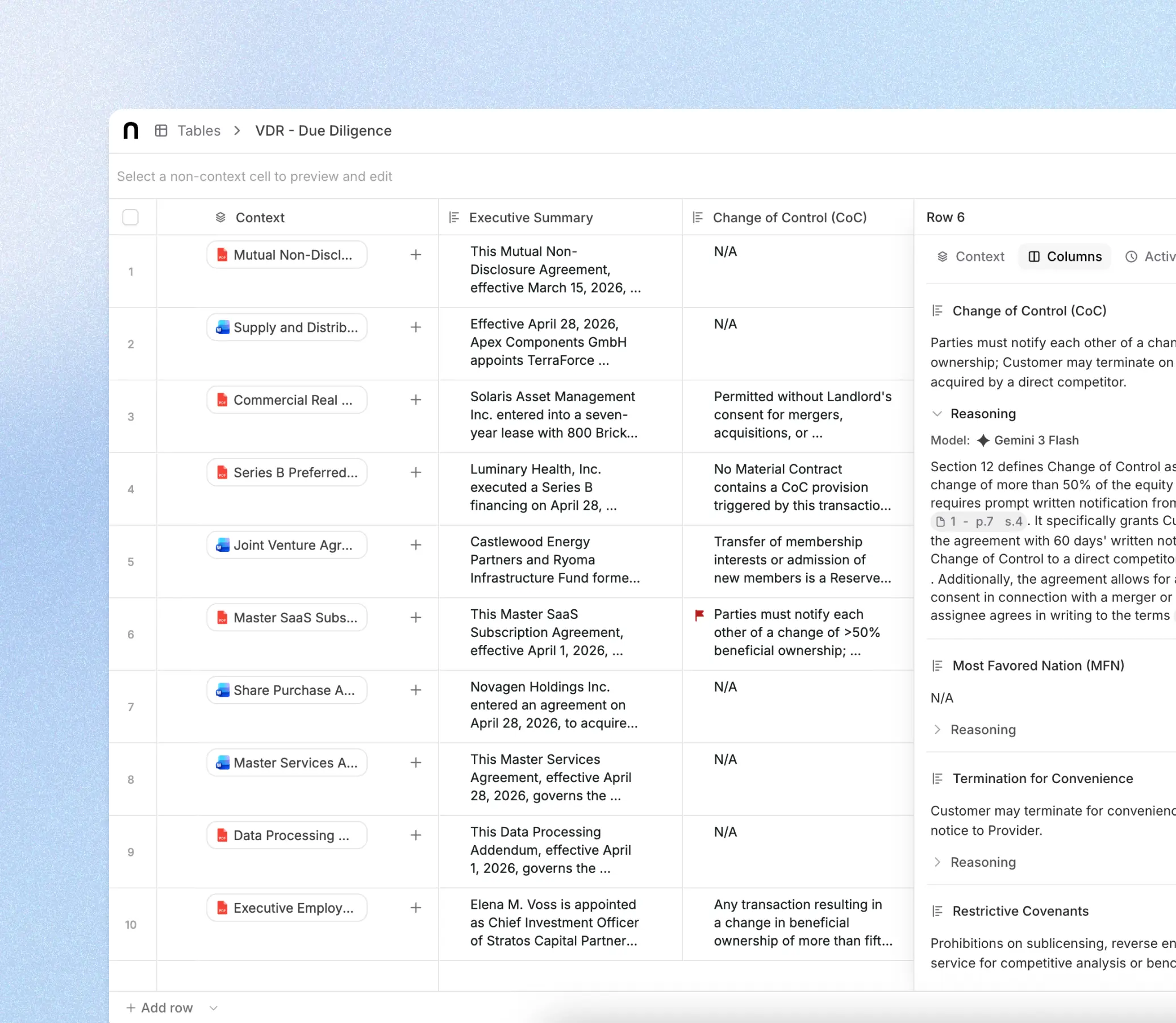Click the app logo icon
The image size is (1176, 1023).
pos(131,131)
